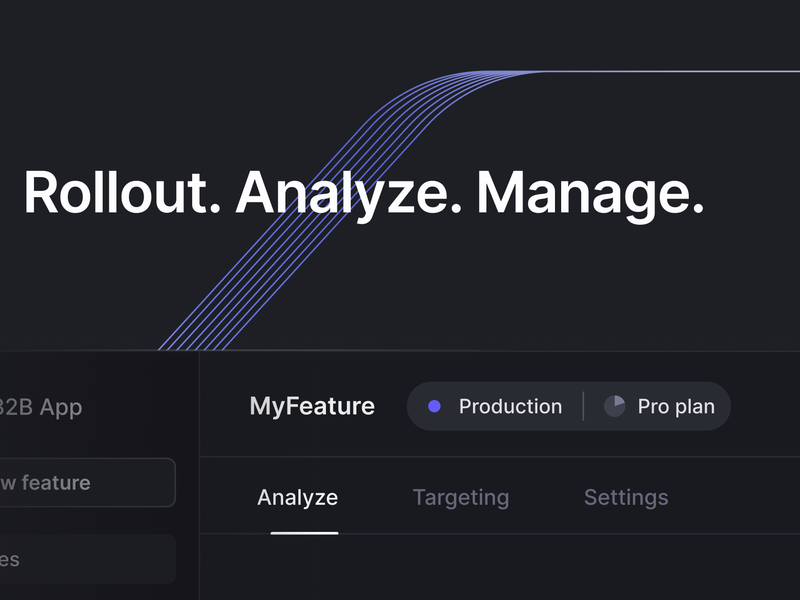The image size is (800, 600).
Task: Click the MyFeature title
Action: [x=312, y=406]
